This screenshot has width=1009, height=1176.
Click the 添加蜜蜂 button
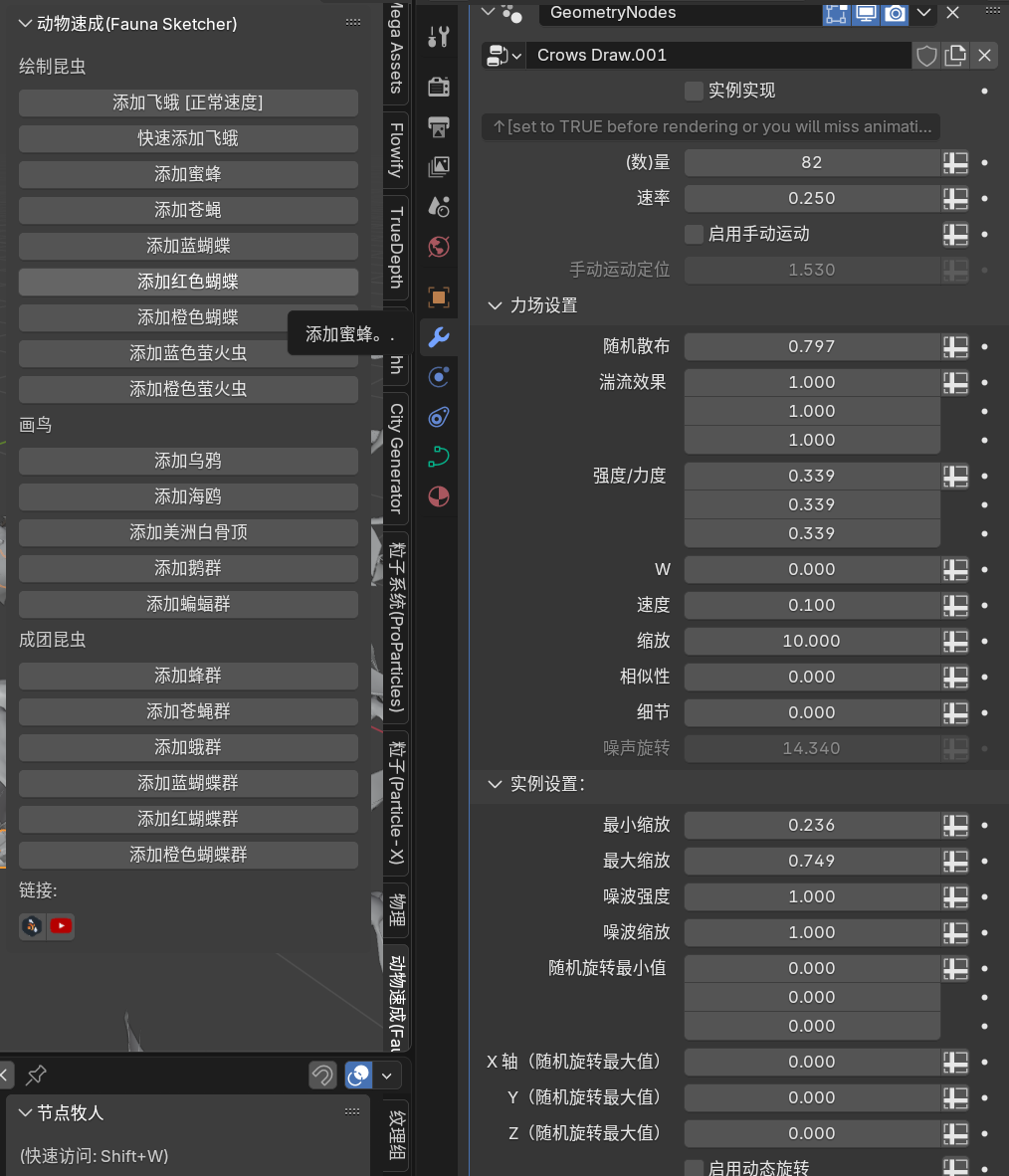click(188, 175)
